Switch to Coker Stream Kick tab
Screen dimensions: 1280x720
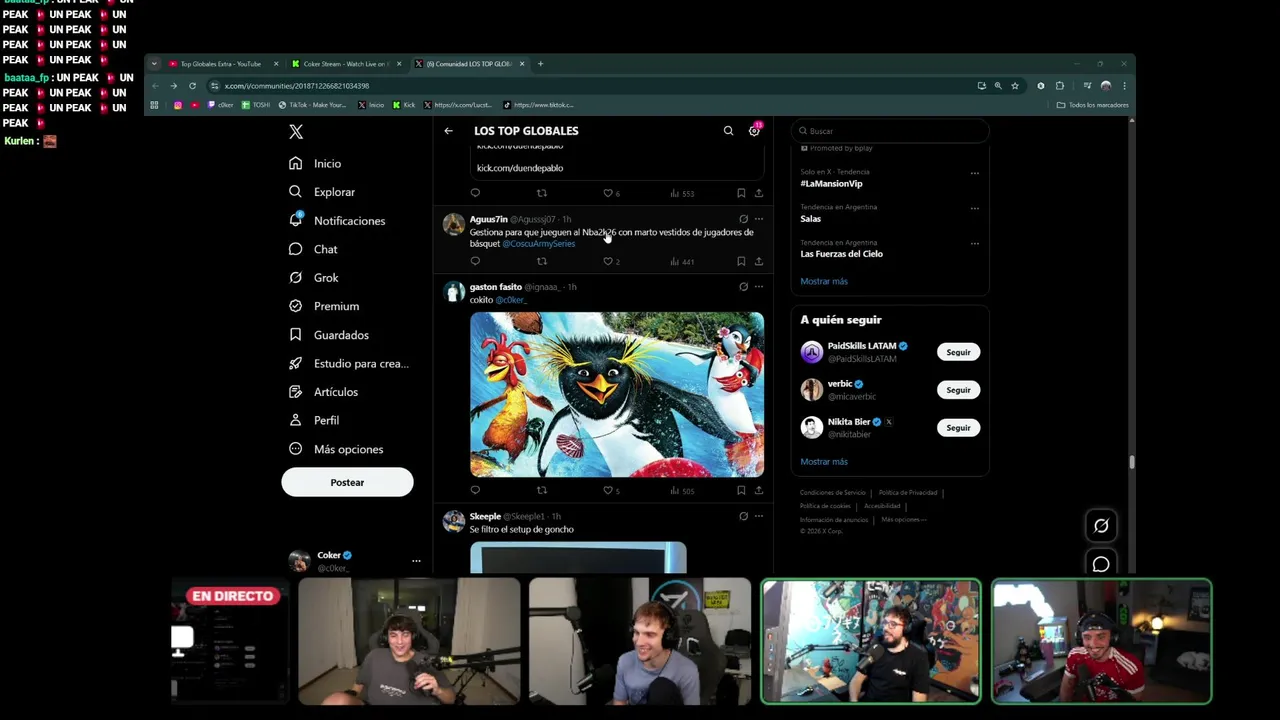[x=345, y=64]
